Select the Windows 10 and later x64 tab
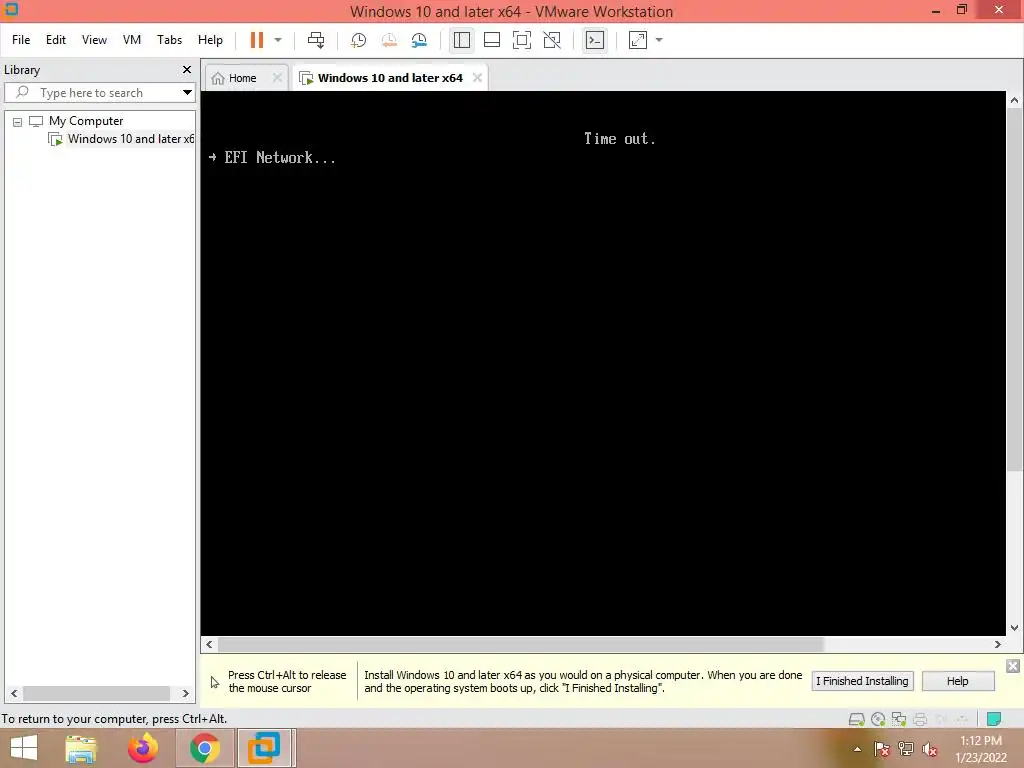The height and width of the screenshot is (768, 1024). [390, 78]
